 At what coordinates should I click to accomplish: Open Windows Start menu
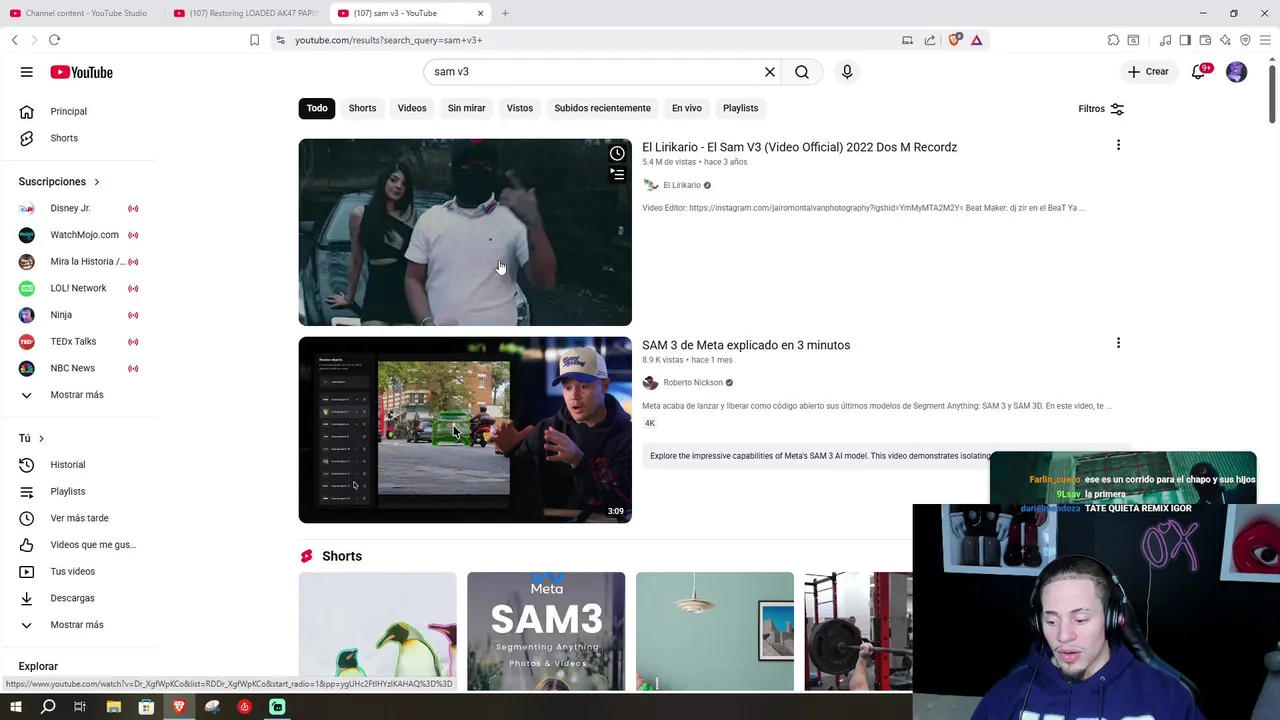click(x=15, y=707)
